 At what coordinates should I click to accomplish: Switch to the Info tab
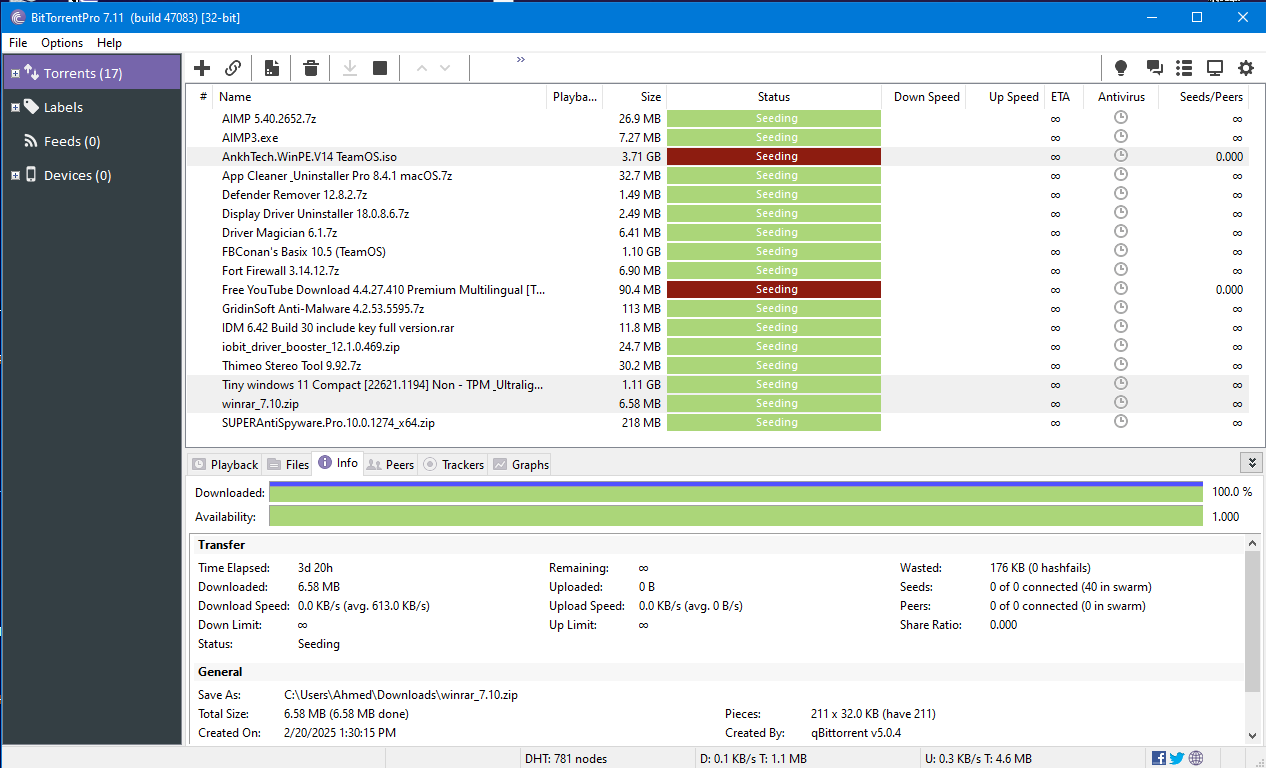tap(338, 463)
